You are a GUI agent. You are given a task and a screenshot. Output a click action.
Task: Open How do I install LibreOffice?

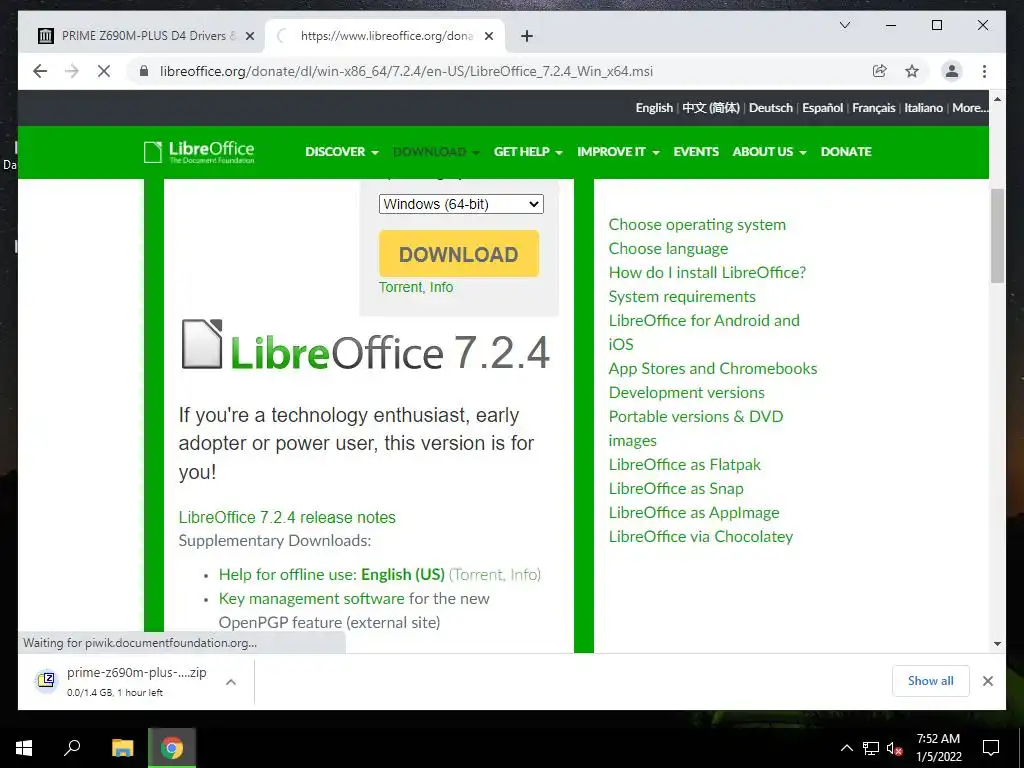[x=707, y=272]
